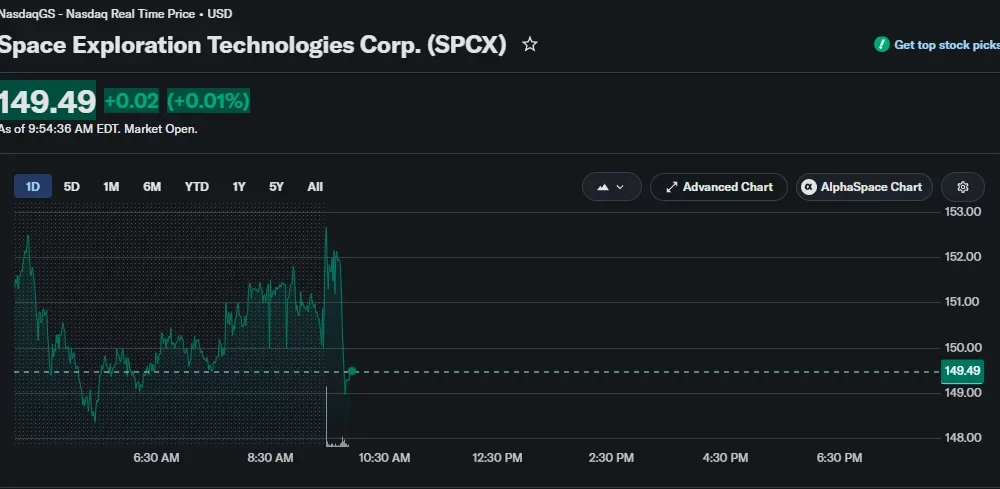The width and height of the screenshot is (1000, 489).
Task: Click the 153.00 axis label
Action: [962, 212]
